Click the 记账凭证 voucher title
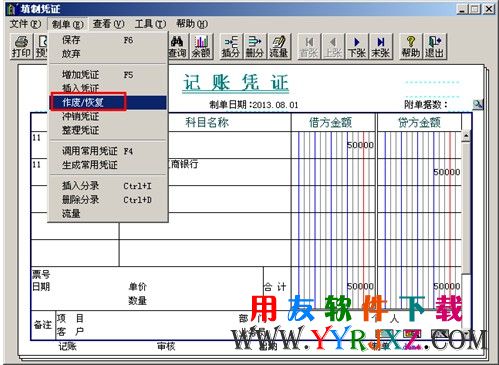This screenshot has width=499, height=365. pos(236,82)
